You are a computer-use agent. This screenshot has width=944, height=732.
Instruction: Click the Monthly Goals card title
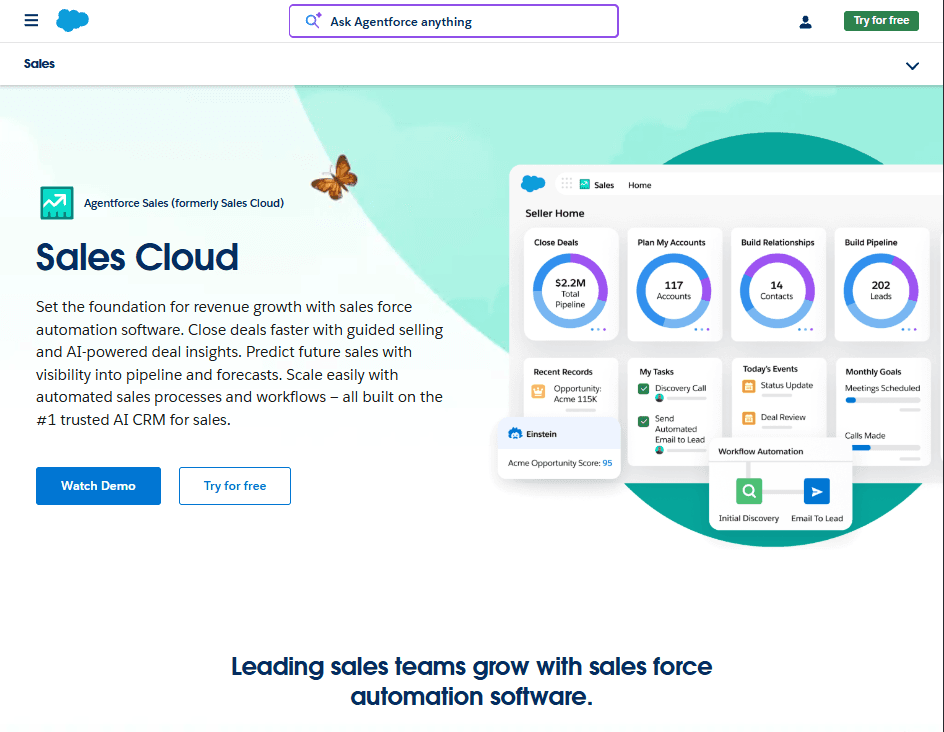pyautogui.click(x=873, y=372)
